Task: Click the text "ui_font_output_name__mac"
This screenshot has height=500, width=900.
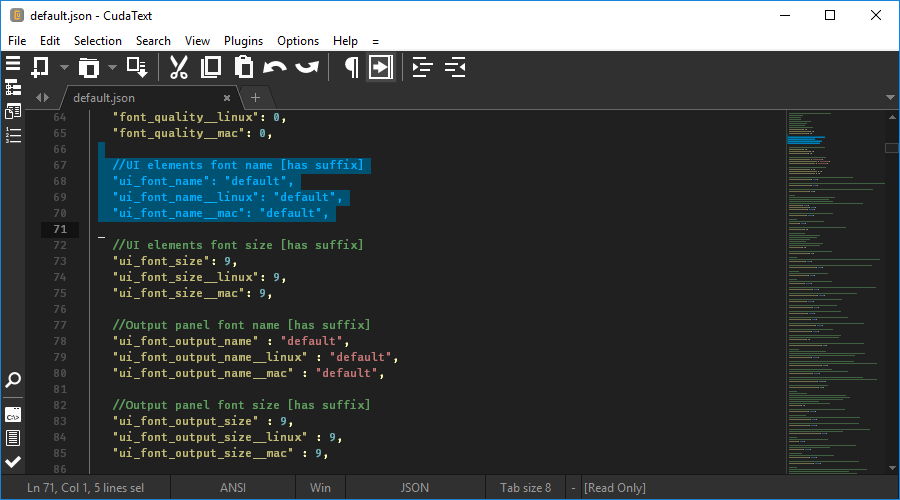Action: 203,373
